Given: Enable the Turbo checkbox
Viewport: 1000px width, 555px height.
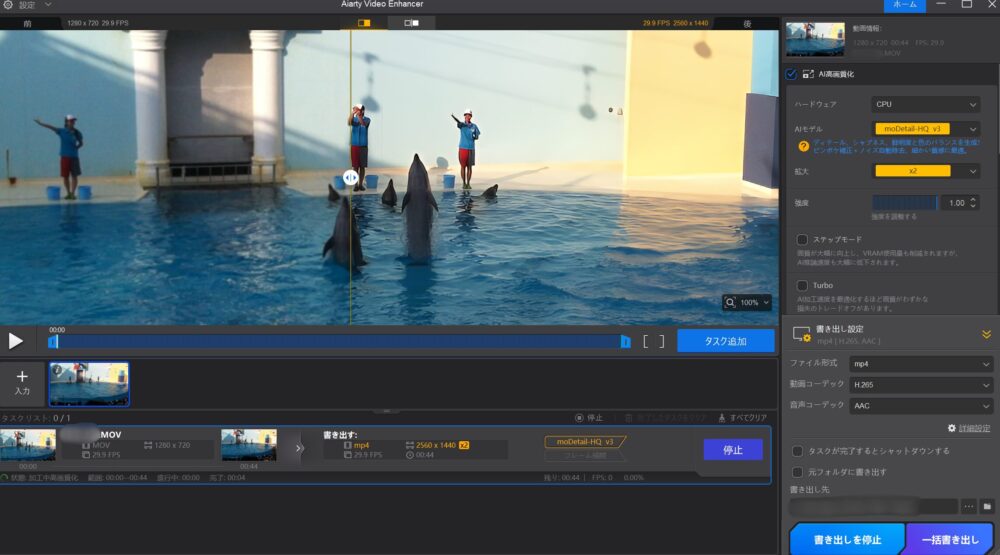Looking at the screenshot, I should 802,285.
